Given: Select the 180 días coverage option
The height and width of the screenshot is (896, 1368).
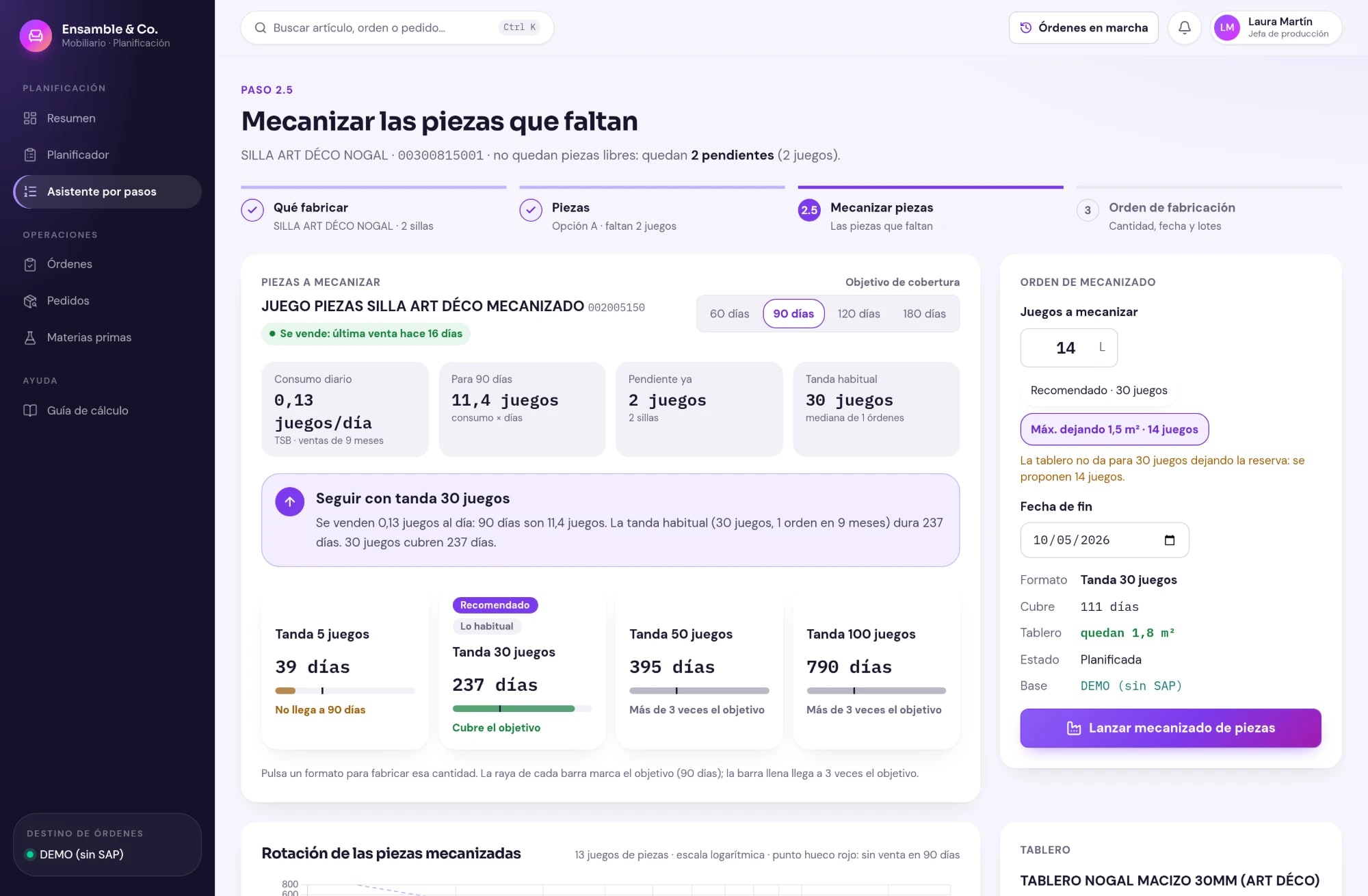Looking at the screenshot, I should [x=924, y=314].
